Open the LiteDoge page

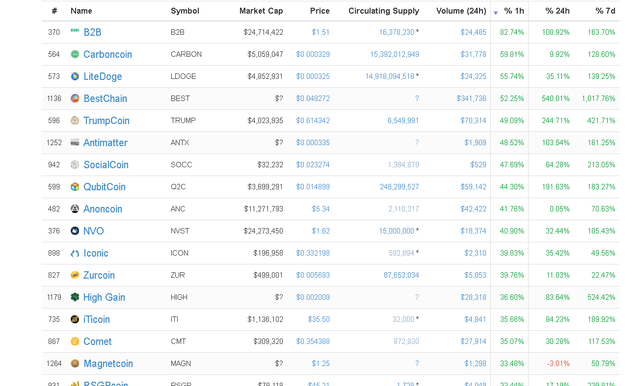[x=102, y=76]
